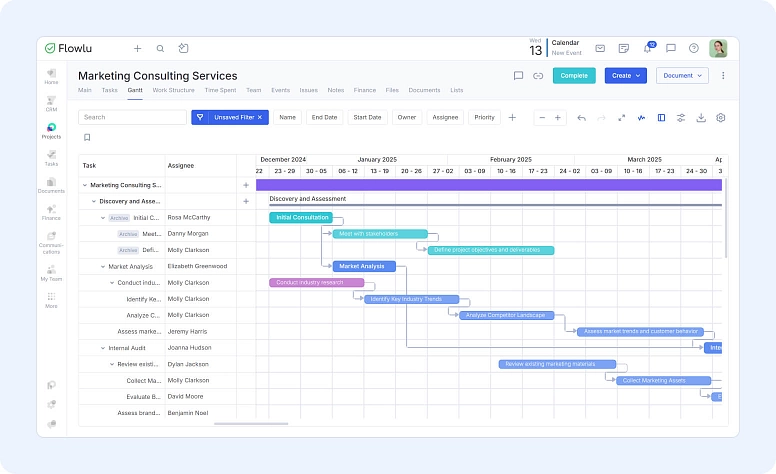Open Gantt settings gear icon
This screenshot has width=776, height=474.
720,117
